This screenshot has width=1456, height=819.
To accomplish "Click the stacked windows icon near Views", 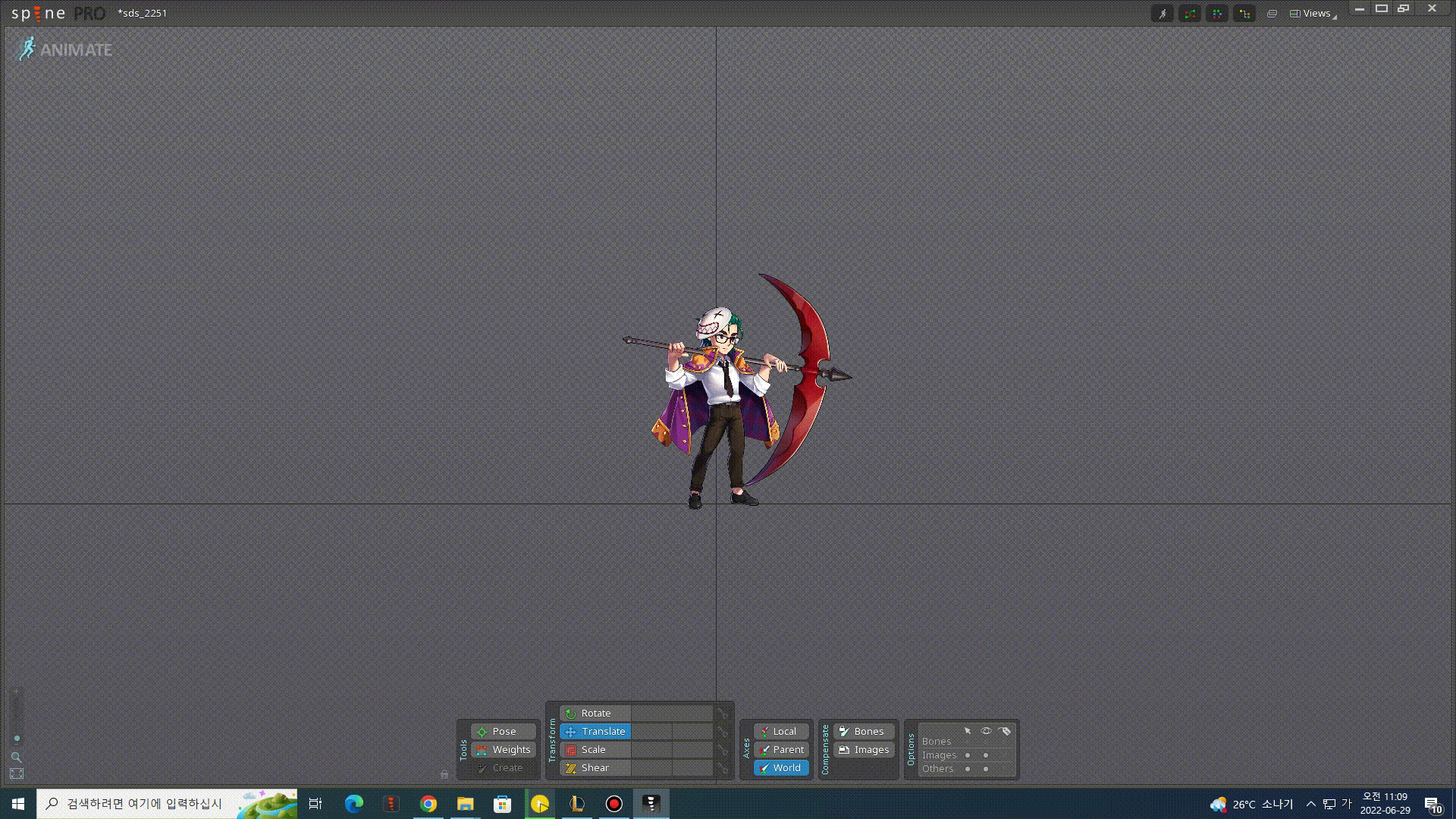I will coord(1272,14).
